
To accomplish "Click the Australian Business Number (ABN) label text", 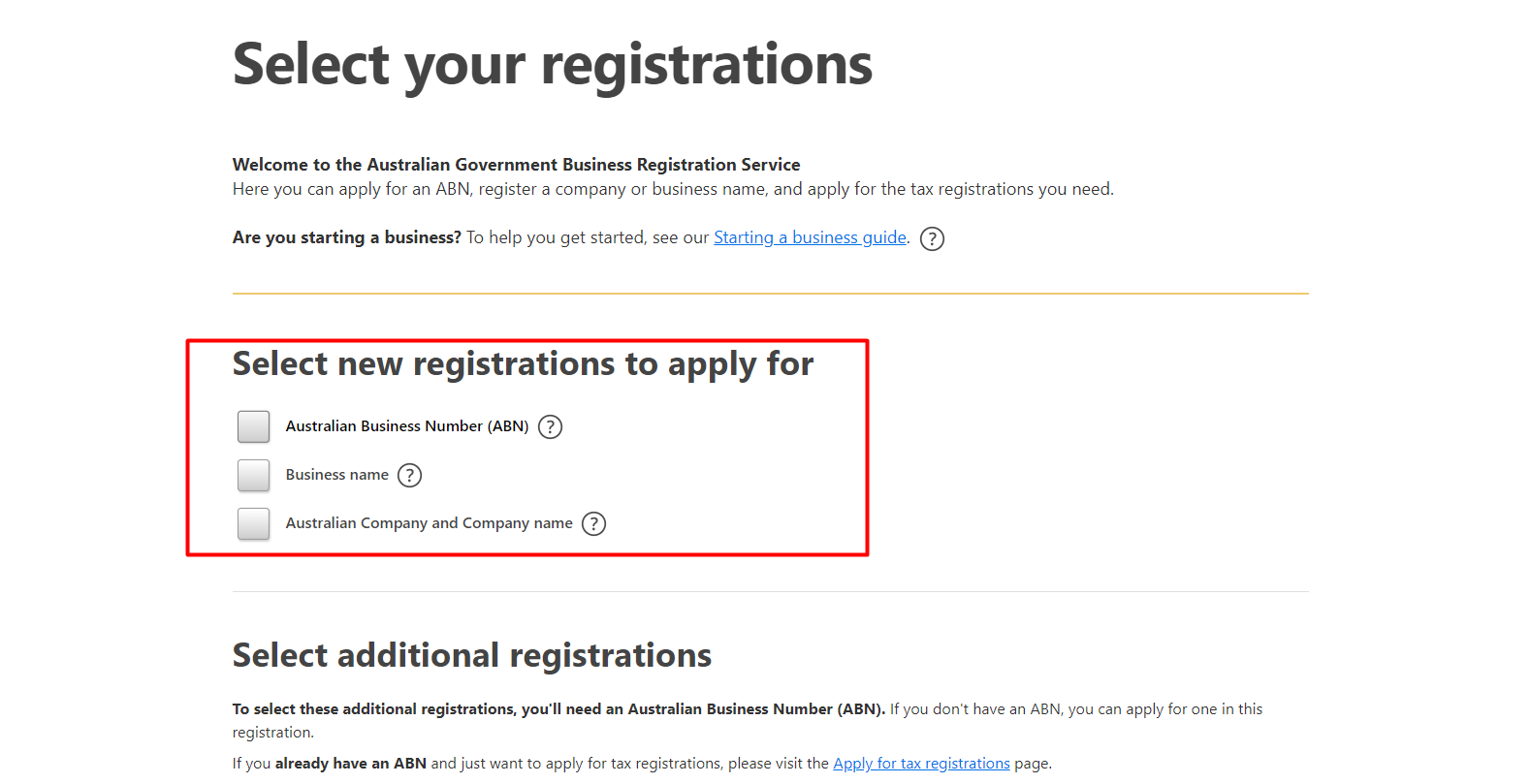I will point(407,426).
